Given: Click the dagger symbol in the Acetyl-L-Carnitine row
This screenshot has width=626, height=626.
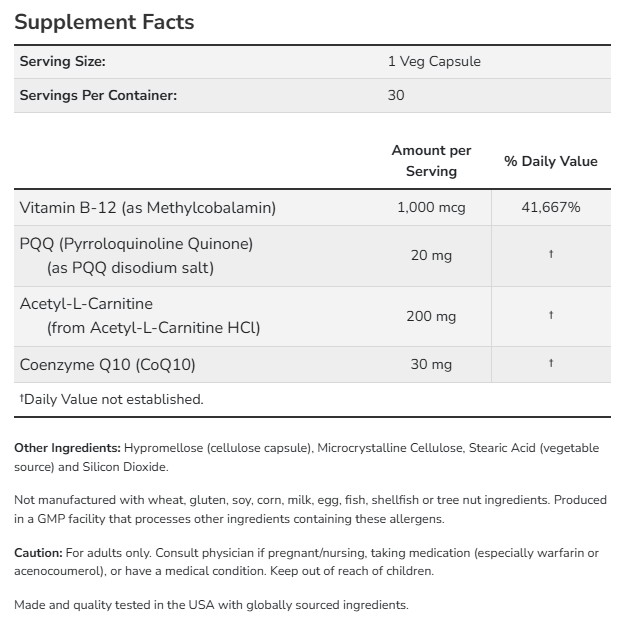Looking at the screenshot, I should point(550,316).
